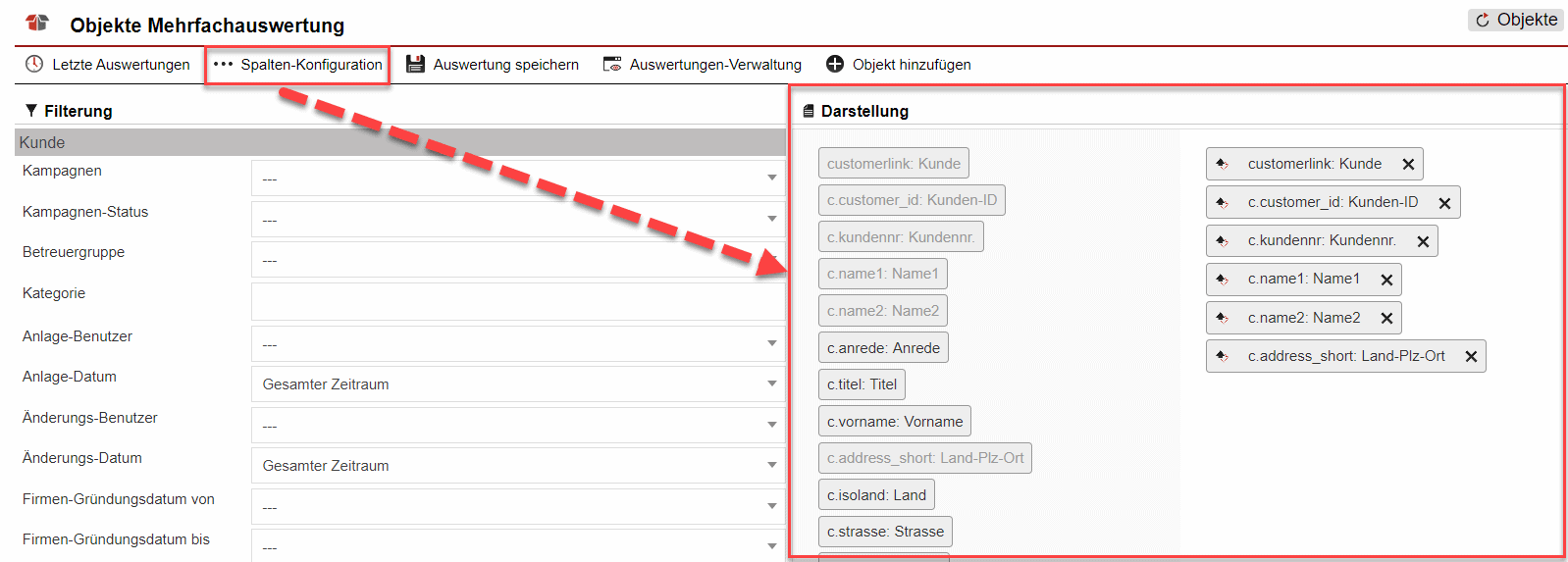Image resolution: width=1568 pixels, height=562 pixels.
Task: Open the Änderungs-Datum period dropdown
Action: 517,465
